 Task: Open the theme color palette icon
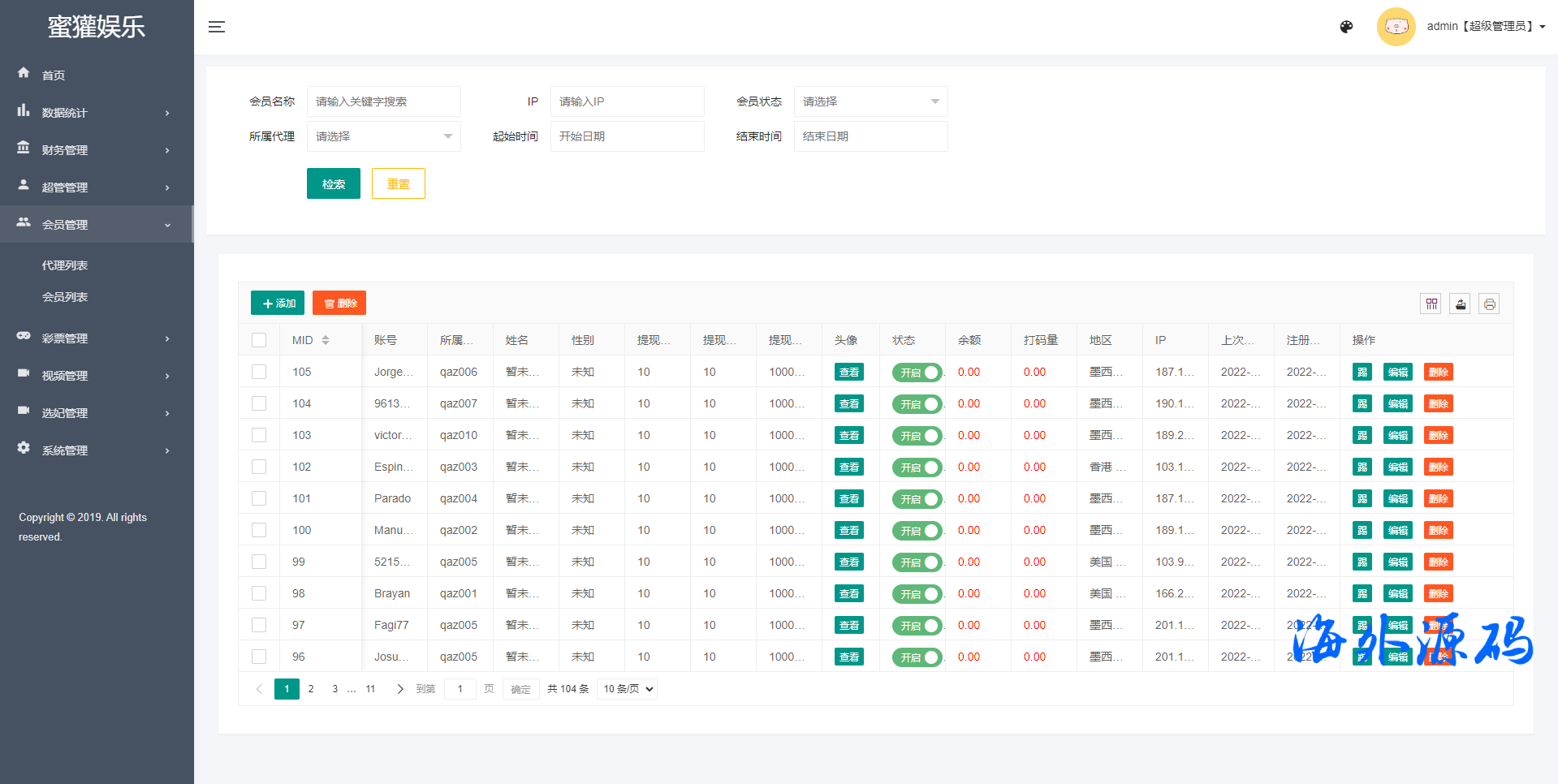[1346, 27]
